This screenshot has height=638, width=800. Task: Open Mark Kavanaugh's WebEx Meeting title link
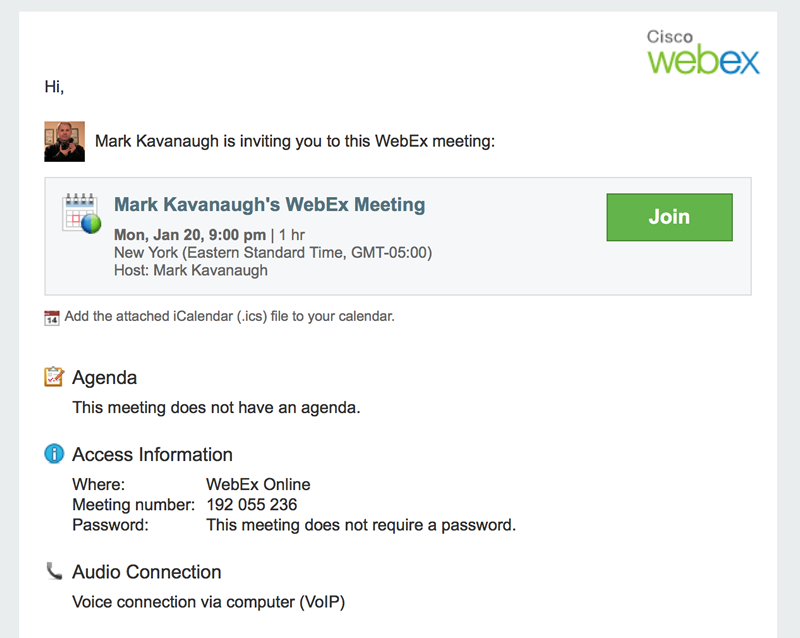click(269, 205)
